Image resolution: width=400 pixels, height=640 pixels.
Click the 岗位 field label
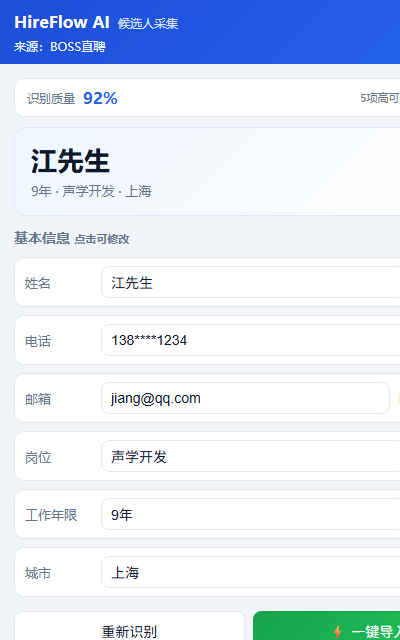point(38,458)
